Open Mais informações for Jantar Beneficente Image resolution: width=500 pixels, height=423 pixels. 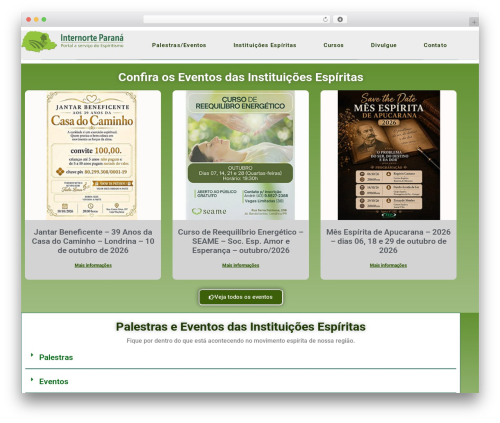93,265
